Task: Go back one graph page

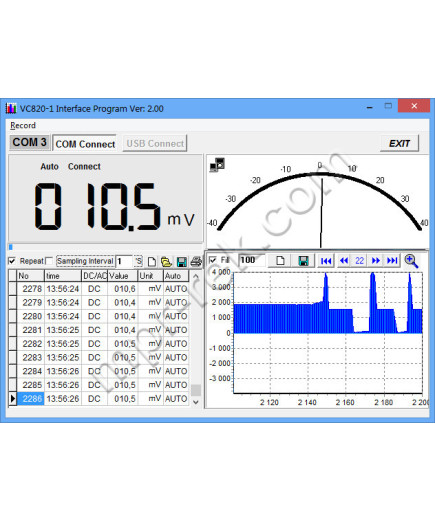Action: tap(343, 261)
